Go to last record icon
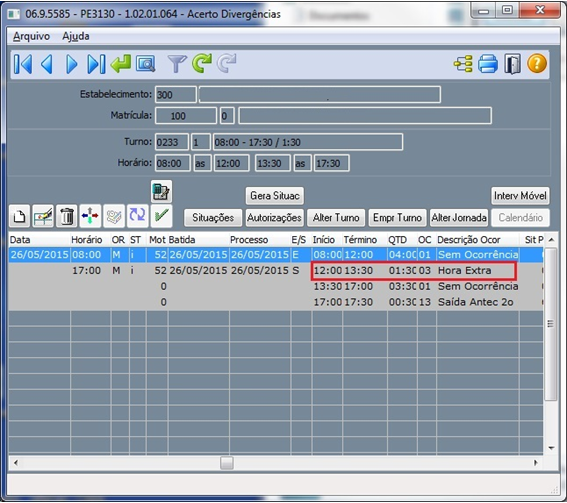This screenshot has width=567, height=503. 96,64
